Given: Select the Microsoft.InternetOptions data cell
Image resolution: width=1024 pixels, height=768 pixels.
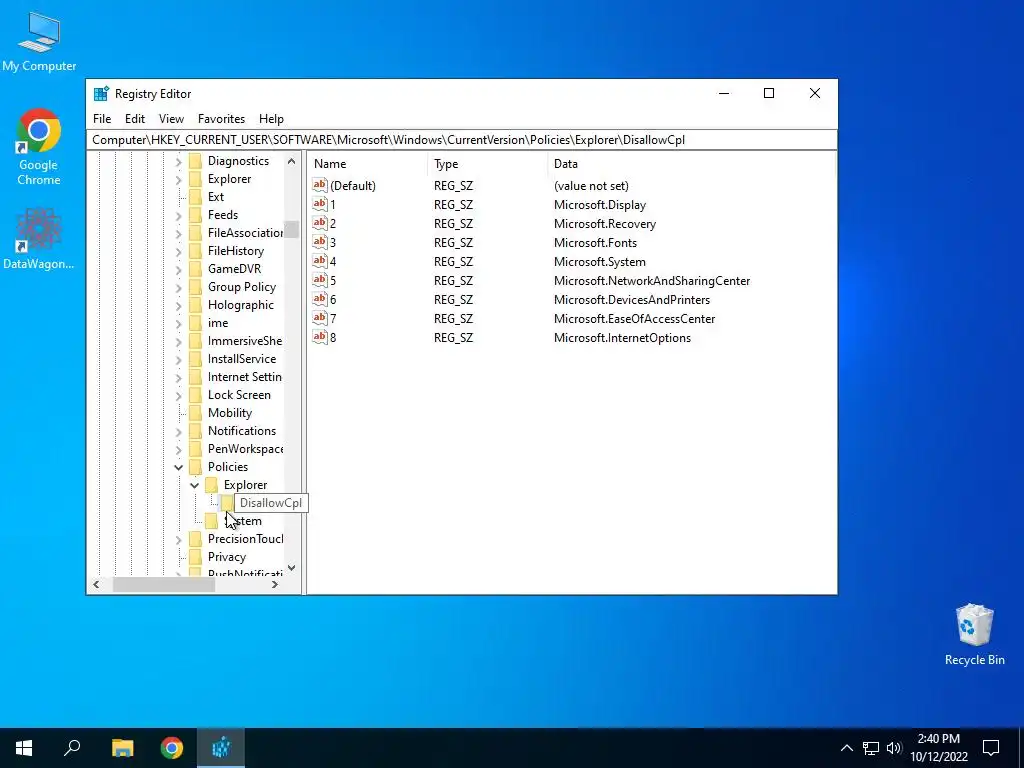Looking at the screenshot, I should pos(622,338).
